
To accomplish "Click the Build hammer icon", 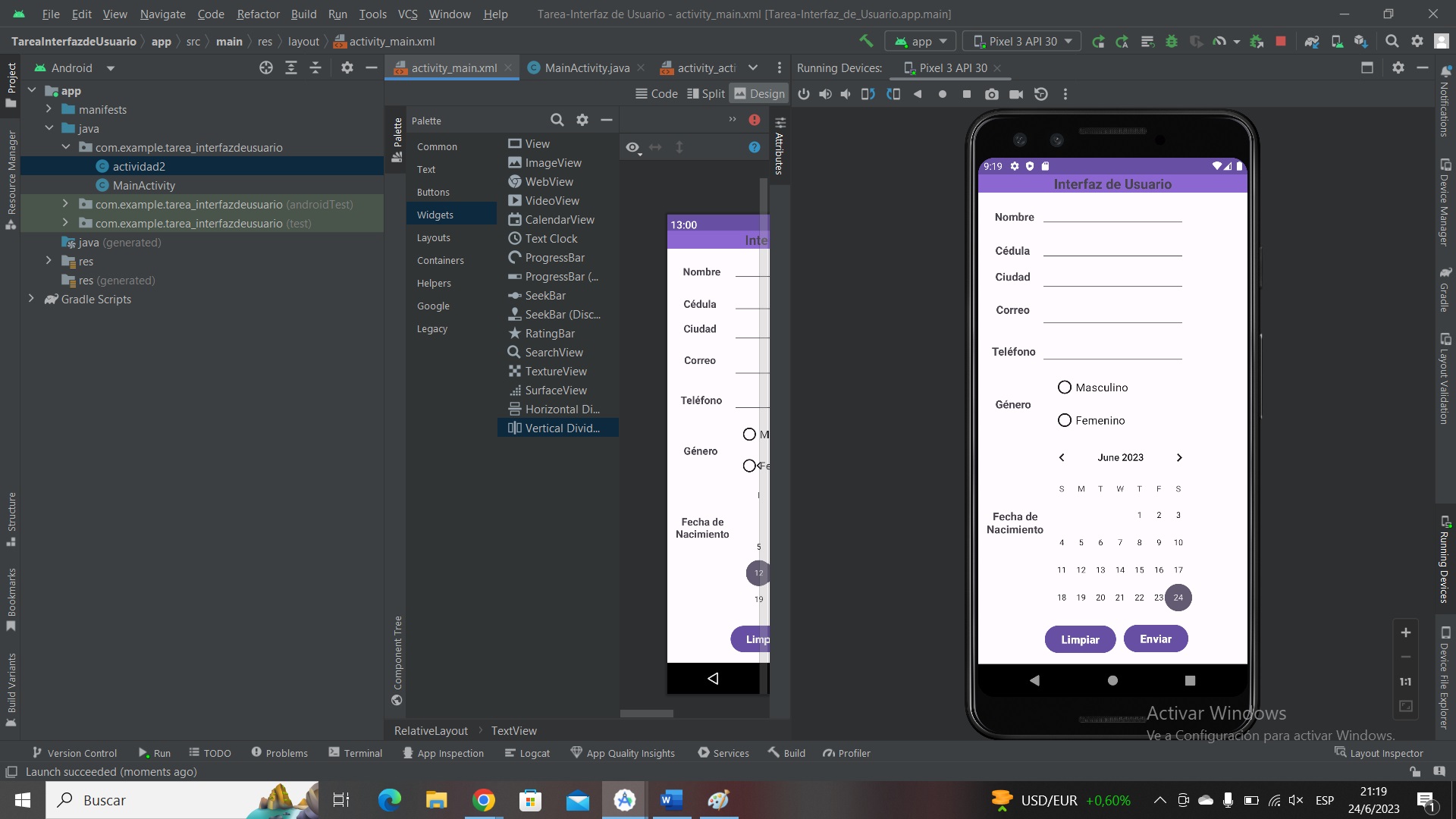I will click(x=866, y=41).
